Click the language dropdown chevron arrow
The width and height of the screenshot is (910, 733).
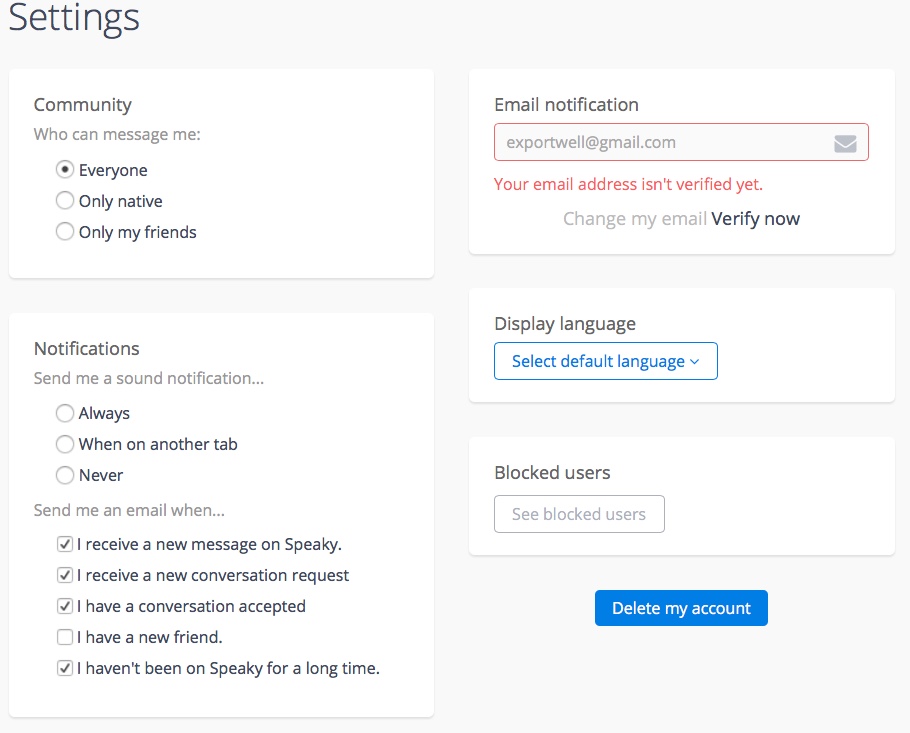pyautogui.click(x=695, y=362)
